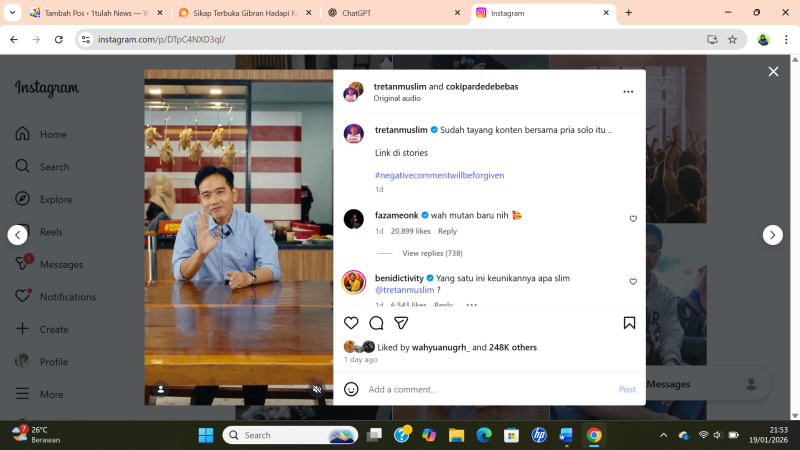Open weather widget showing 26°C

click(x=36, y=435)
